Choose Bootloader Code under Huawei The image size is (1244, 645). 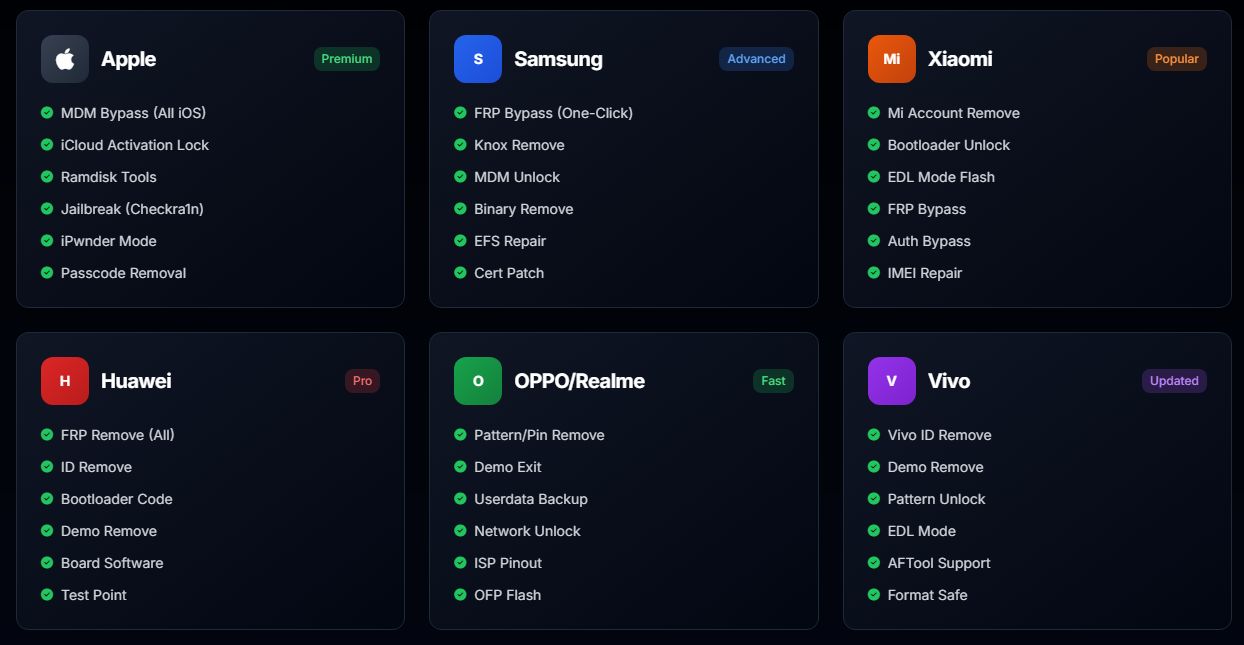(x=116, y=499)
